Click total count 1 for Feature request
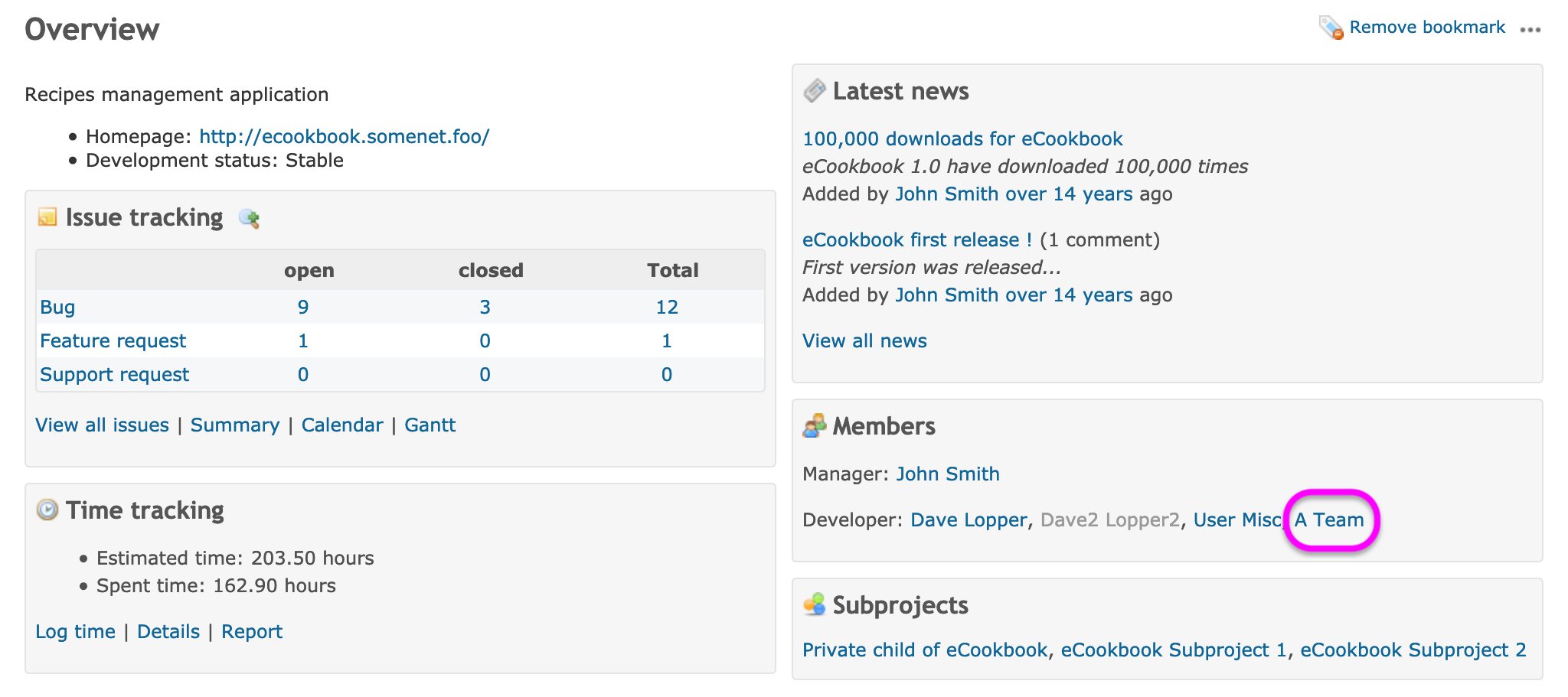This screenshot has height=697, width=1568. 667,340
